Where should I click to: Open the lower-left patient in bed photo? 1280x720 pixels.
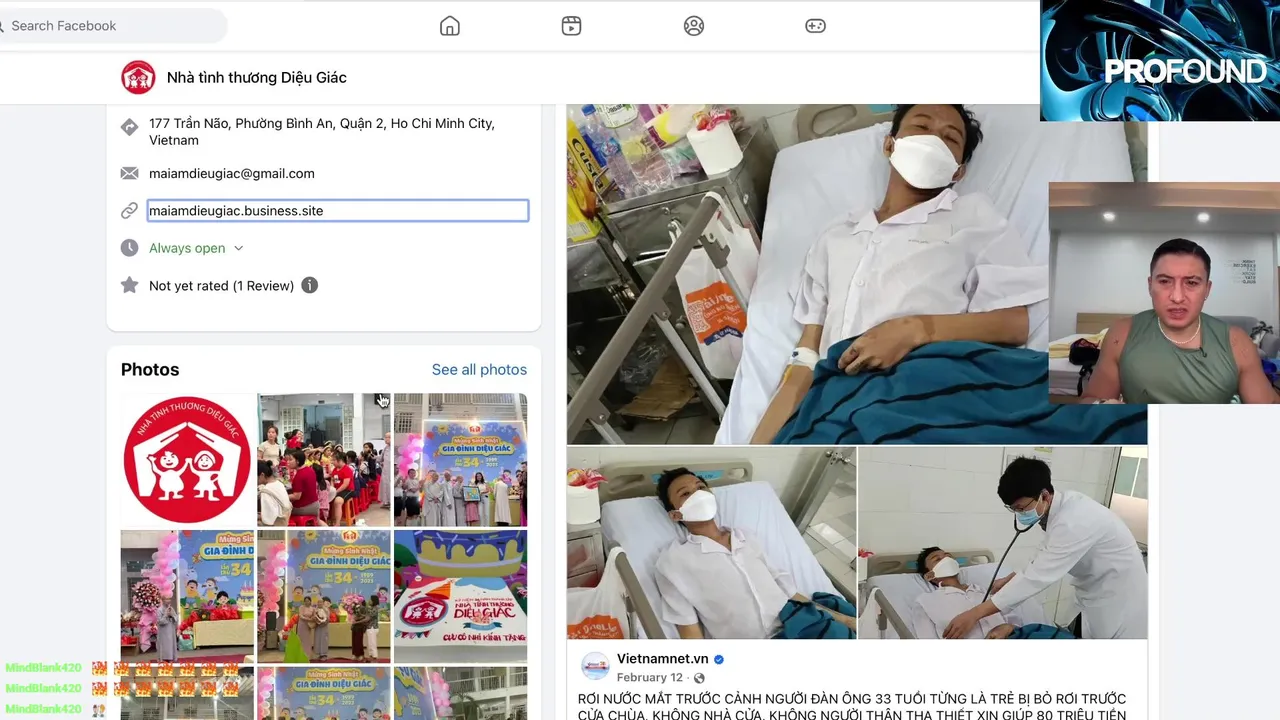711,543
